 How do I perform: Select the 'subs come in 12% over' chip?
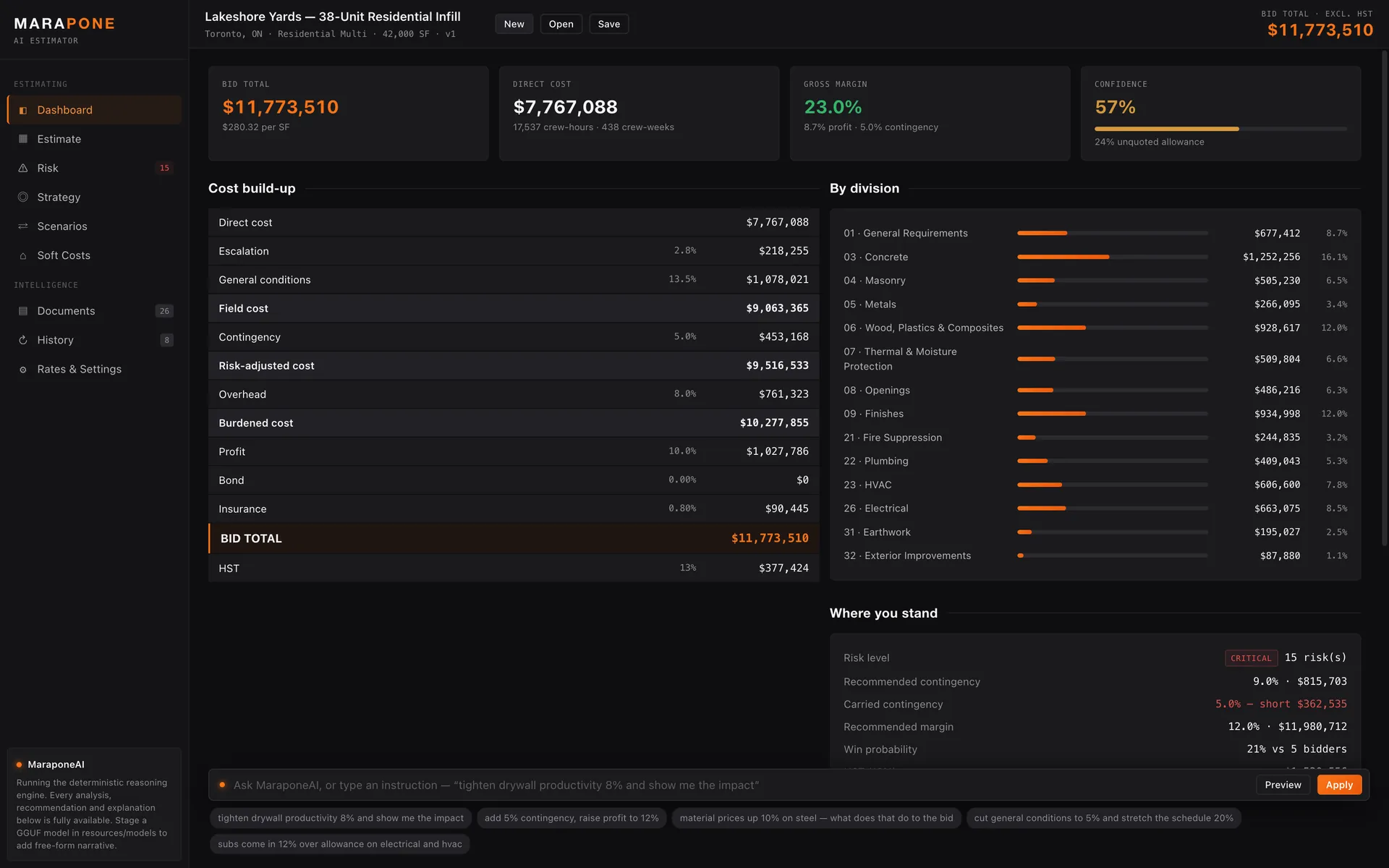pyautogui.click(x=340, y=844)
